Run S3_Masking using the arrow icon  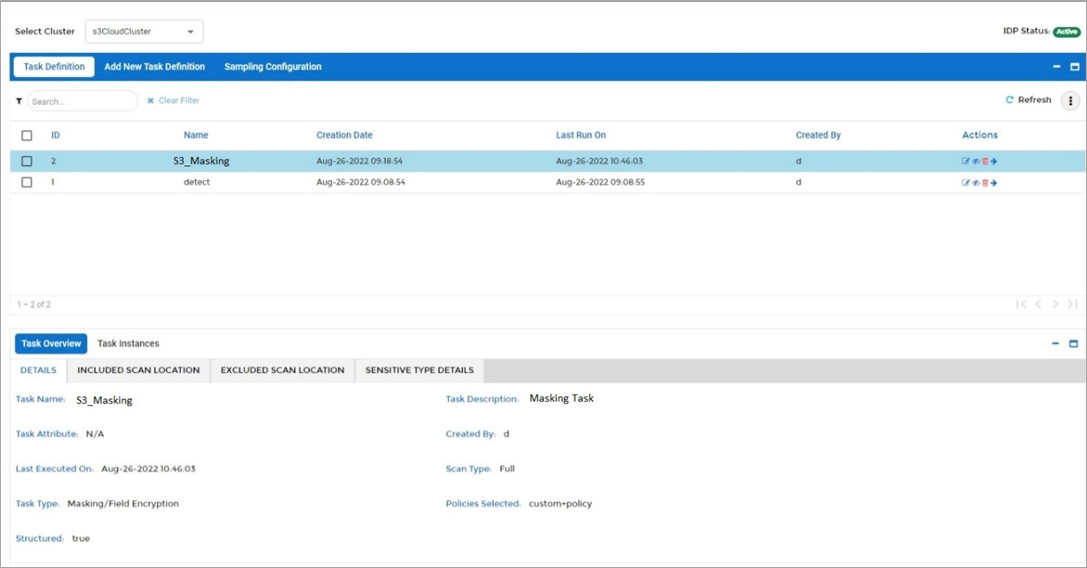(993, 162)
